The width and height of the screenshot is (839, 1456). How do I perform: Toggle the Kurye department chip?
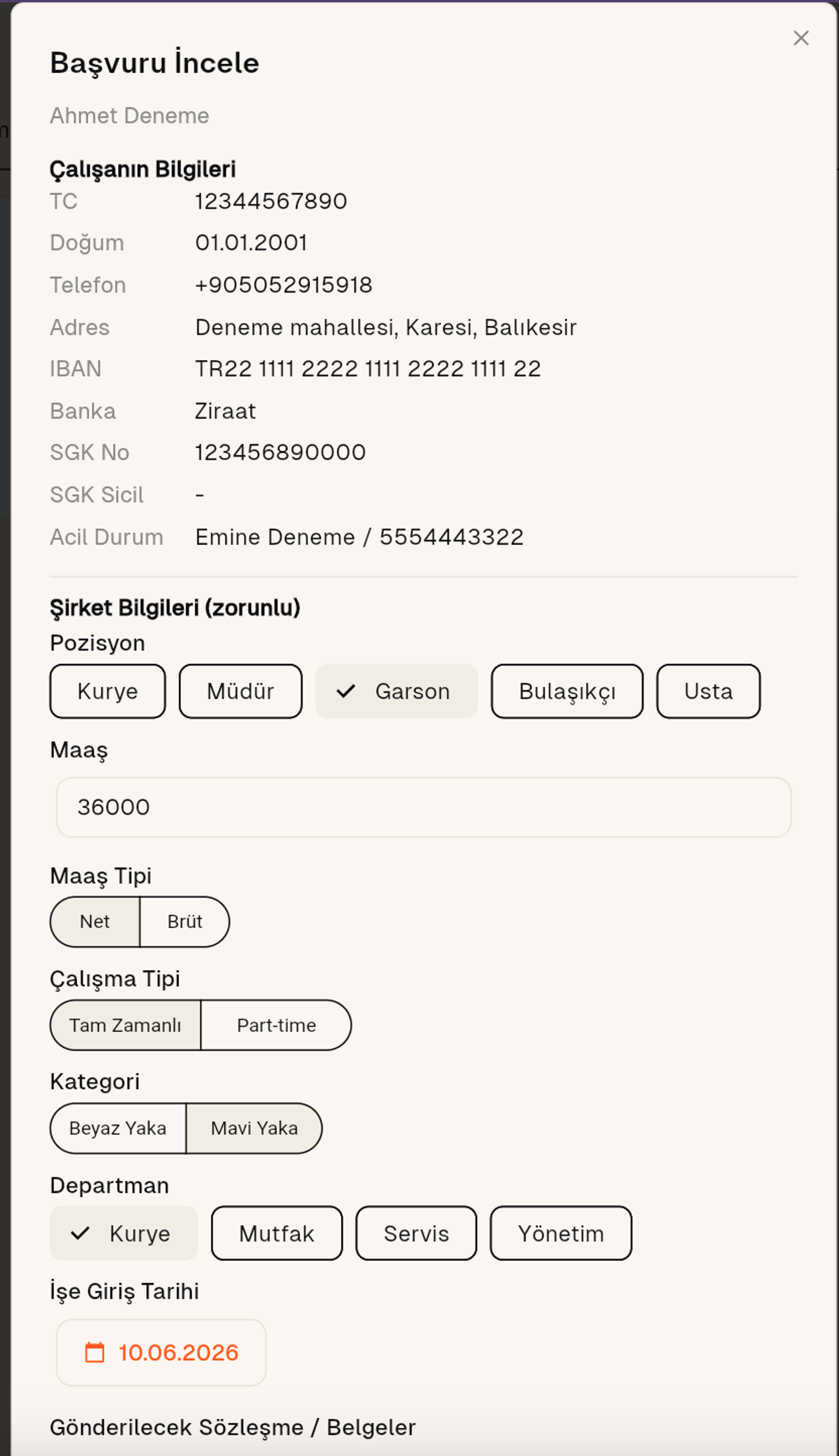click(x=123, y=1233)
